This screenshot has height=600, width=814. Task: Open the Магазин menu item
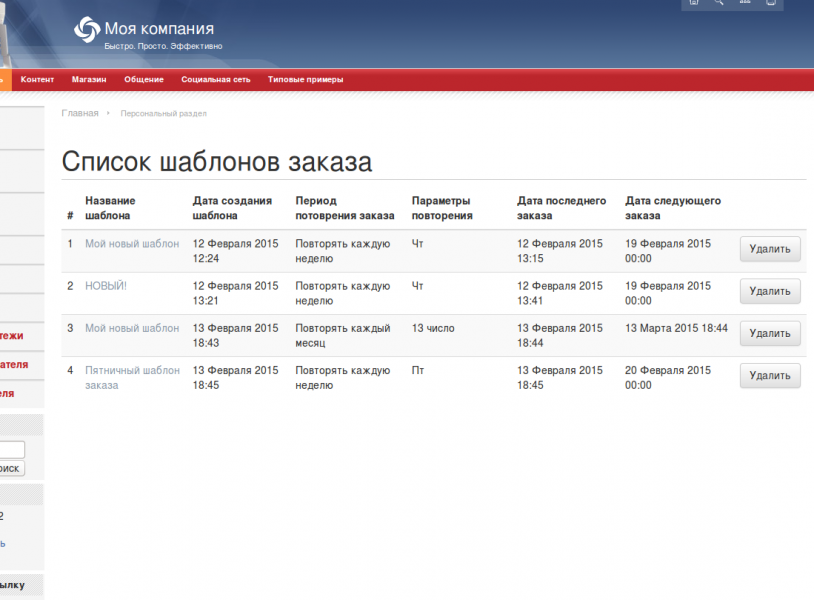[x=89, y=80]
